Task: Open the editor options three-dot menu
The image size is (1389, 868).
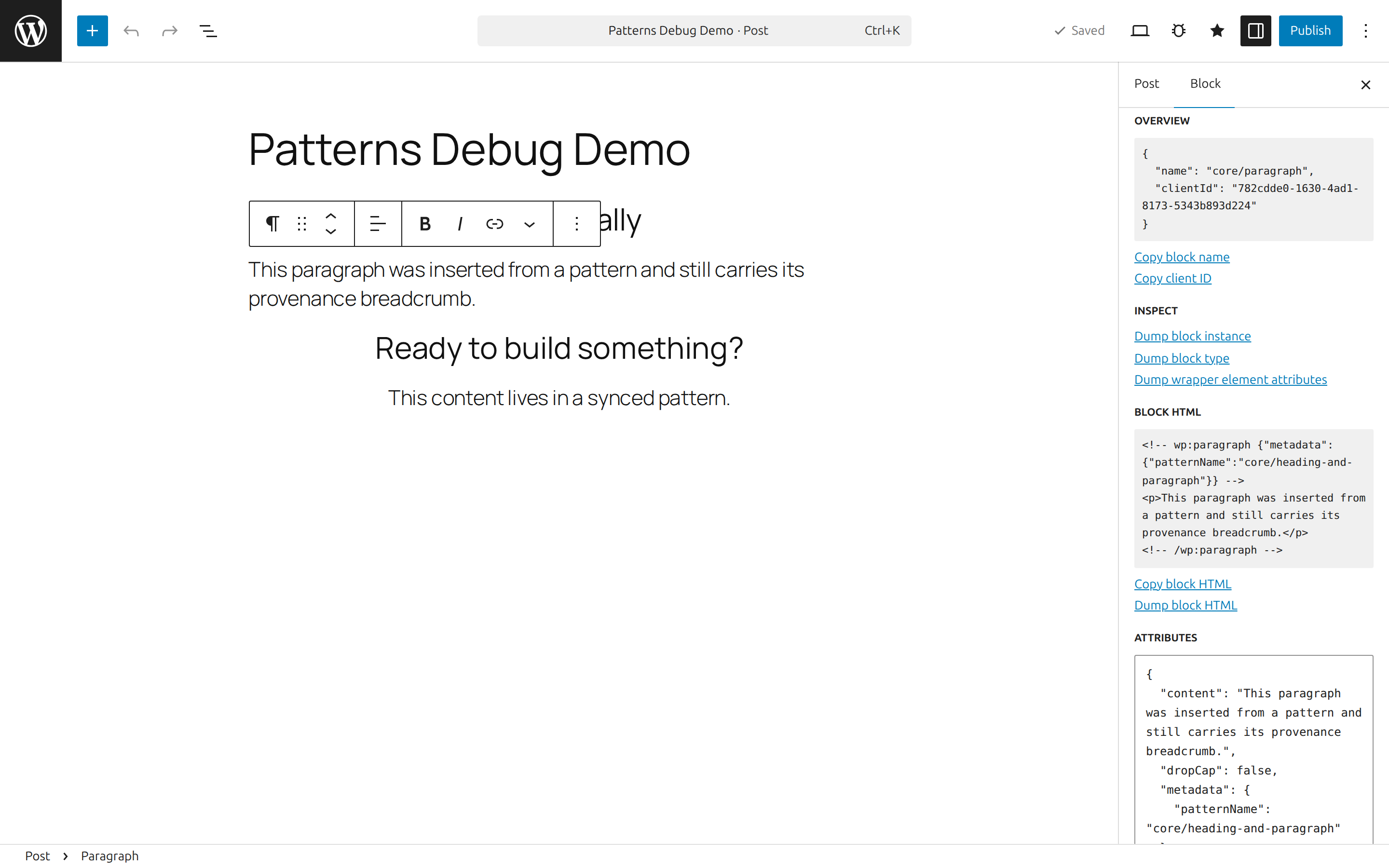Action: (x=1365, y=30)
